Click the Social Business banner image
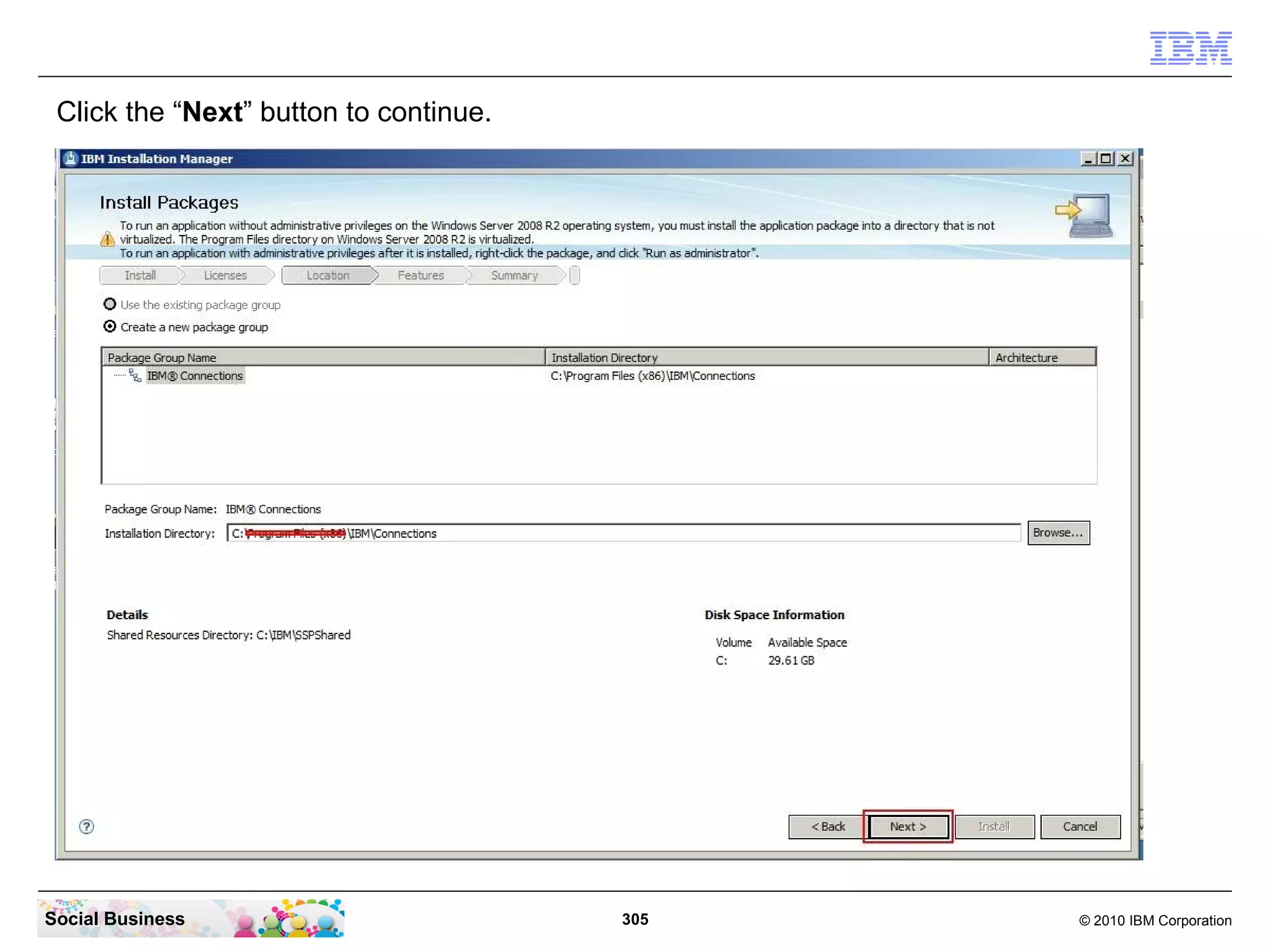Image resolution: width=1270 pixels, height=952 pixels. click(191, 918)
